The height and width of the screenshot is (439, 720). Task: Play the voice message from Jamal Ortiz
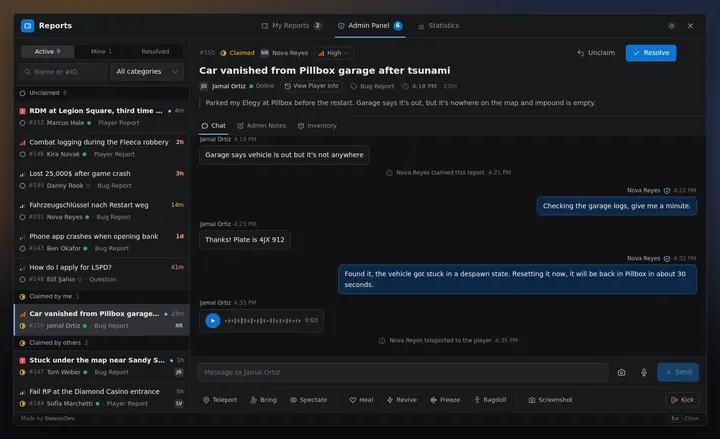coord(213,321)
